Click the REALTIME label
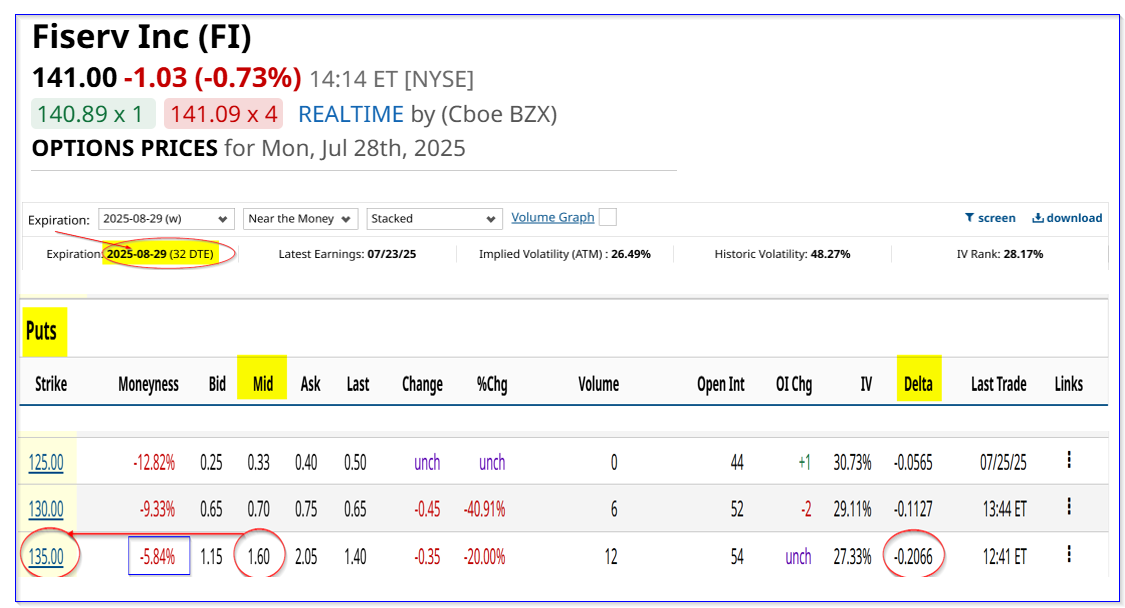The height and width of the screenshot is (608, 1125). (x=351, y=114)
